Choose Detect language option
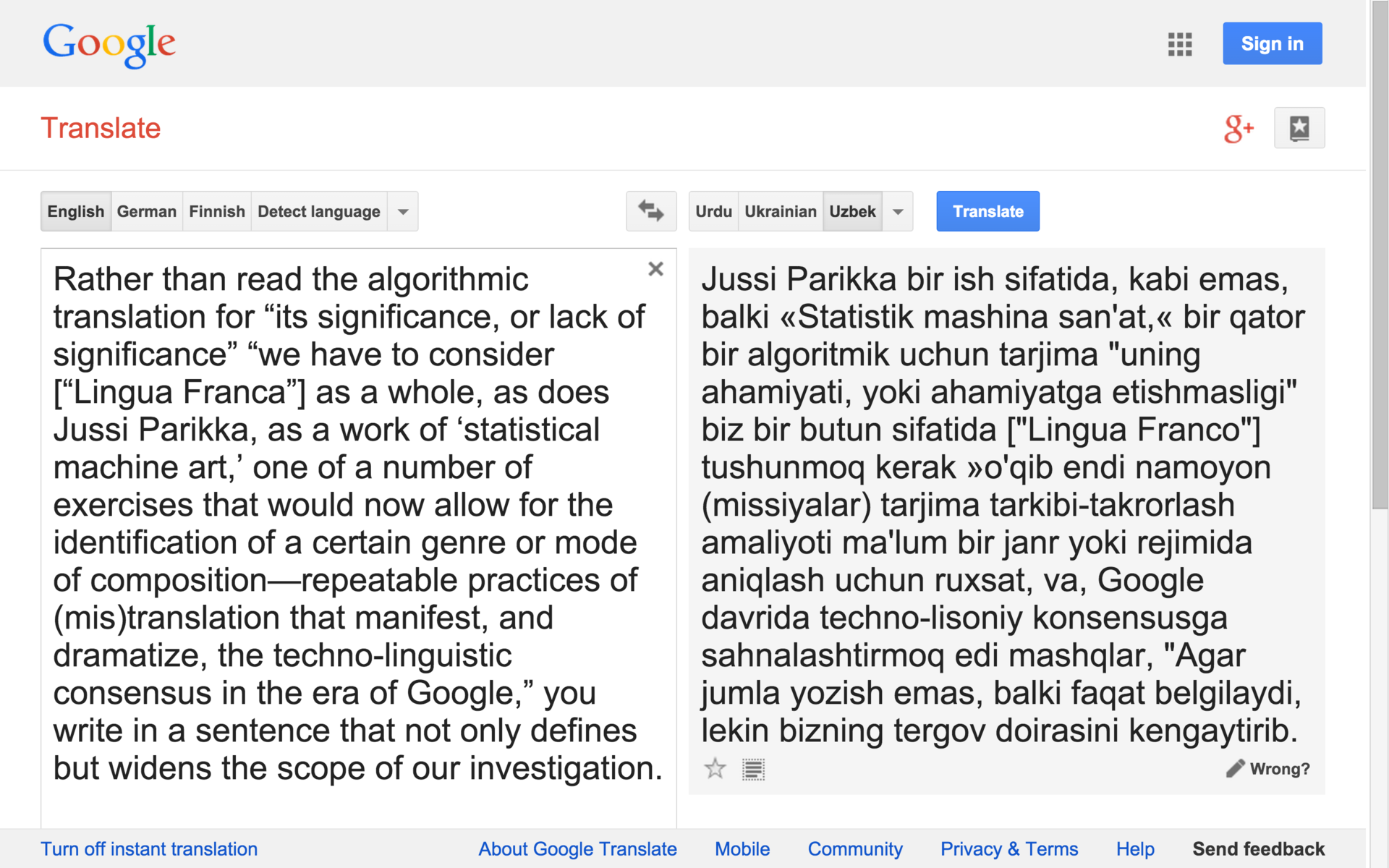This screenshot has height=868, width=1389. click(x=318, y=211)
